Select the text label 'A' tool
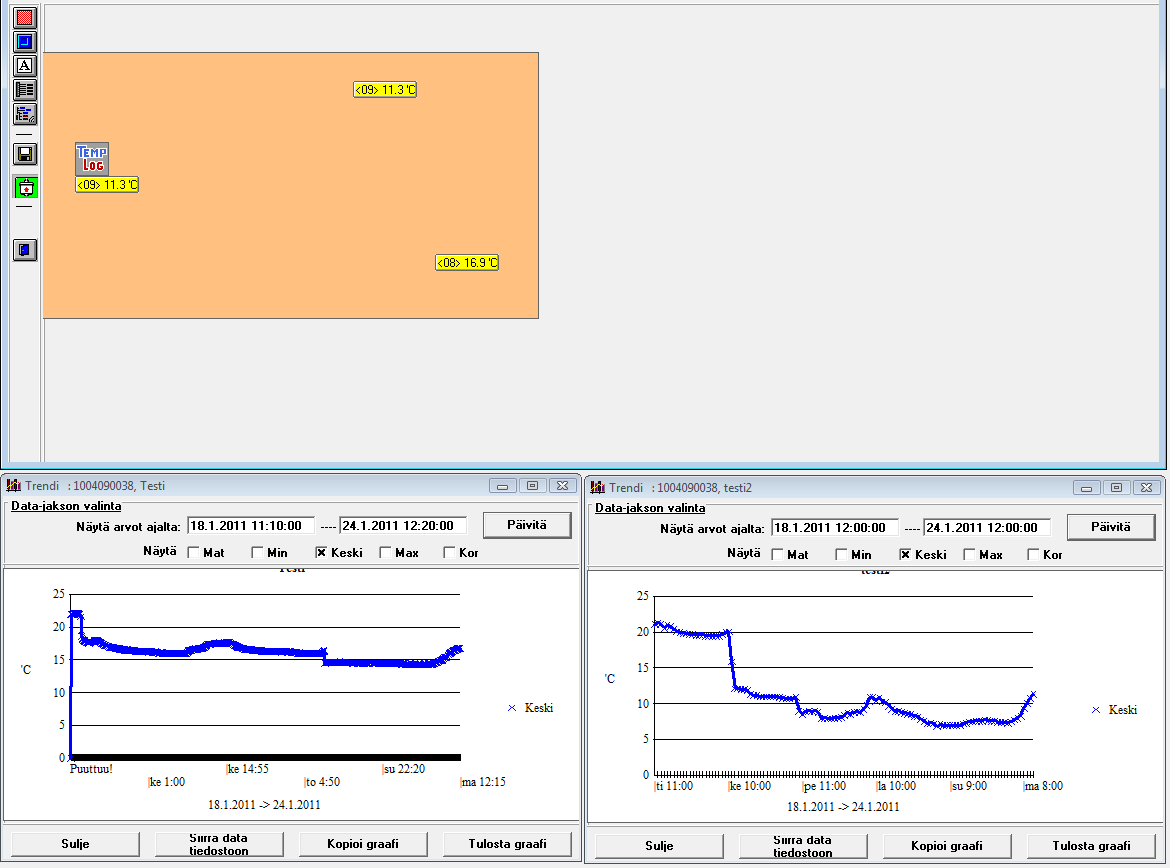Image resolution: width=1170 pixels, height=868 pixels. (x=25, y=66)
